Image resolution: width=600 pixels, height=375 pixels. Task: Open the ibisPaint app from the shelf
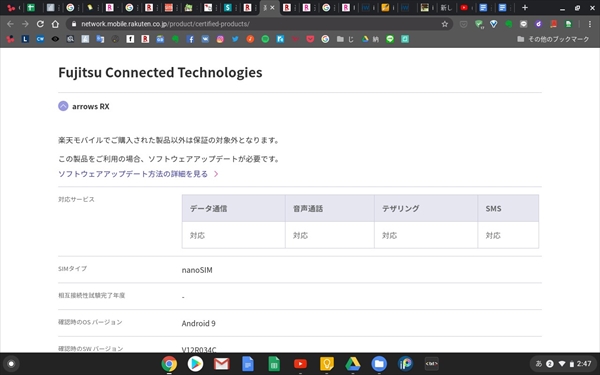(x=405, y=364)
